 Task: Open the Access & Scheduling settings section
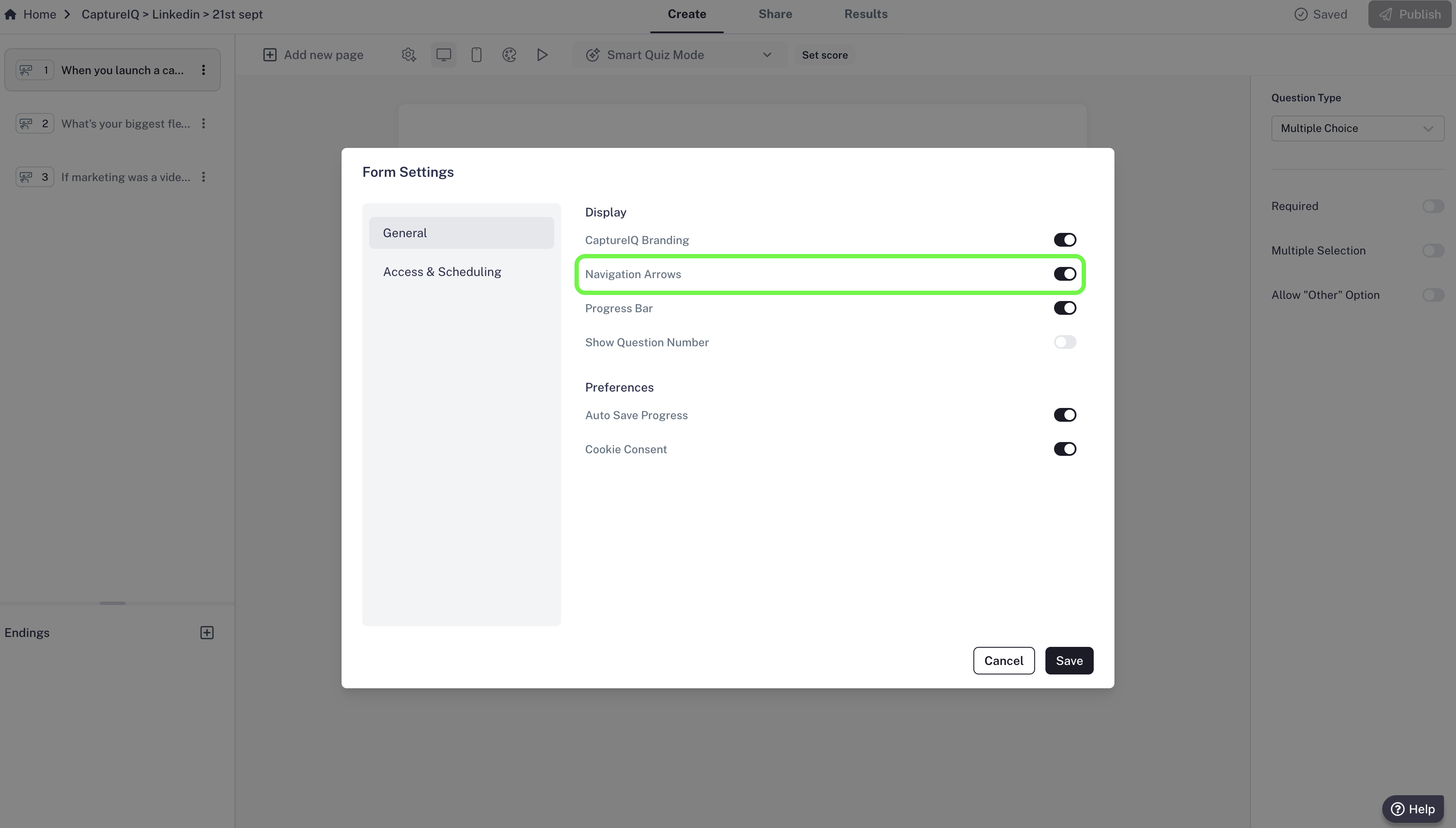(442, 272)
